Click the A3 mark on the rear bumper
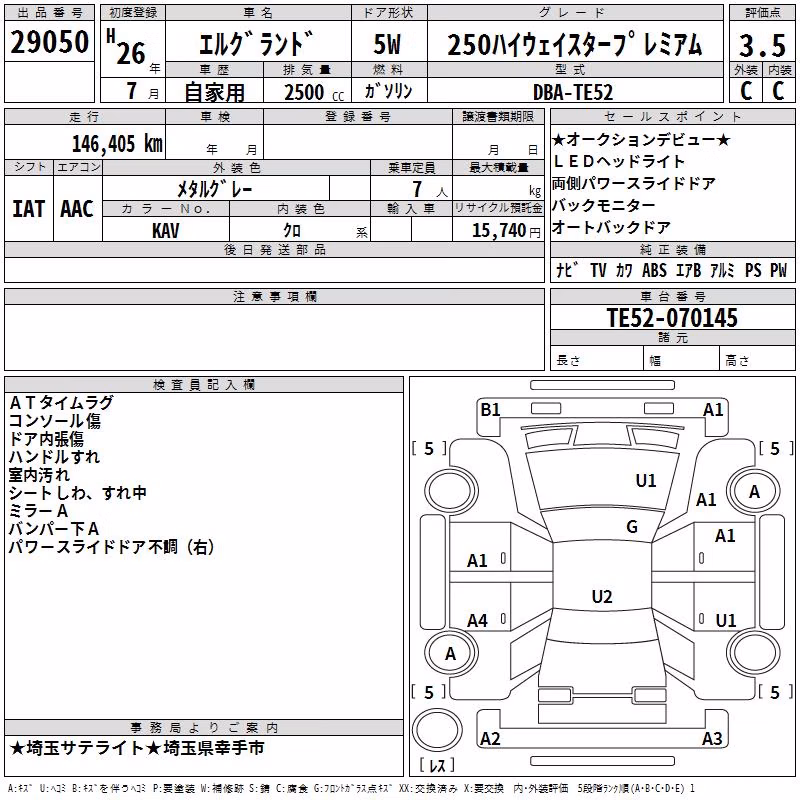The width and height of the screenshot is (800, 800). point(712,739)
